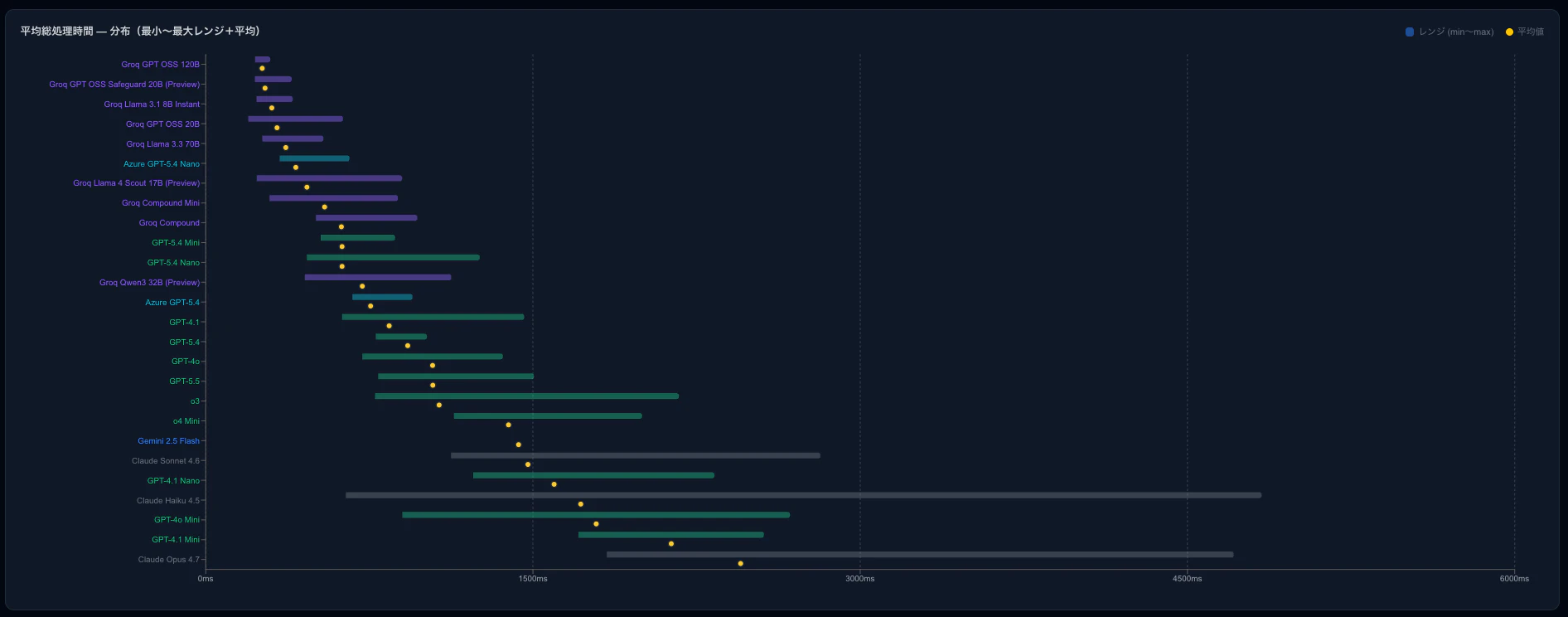Select the GPT-4.1 axis label

(184, 323)
